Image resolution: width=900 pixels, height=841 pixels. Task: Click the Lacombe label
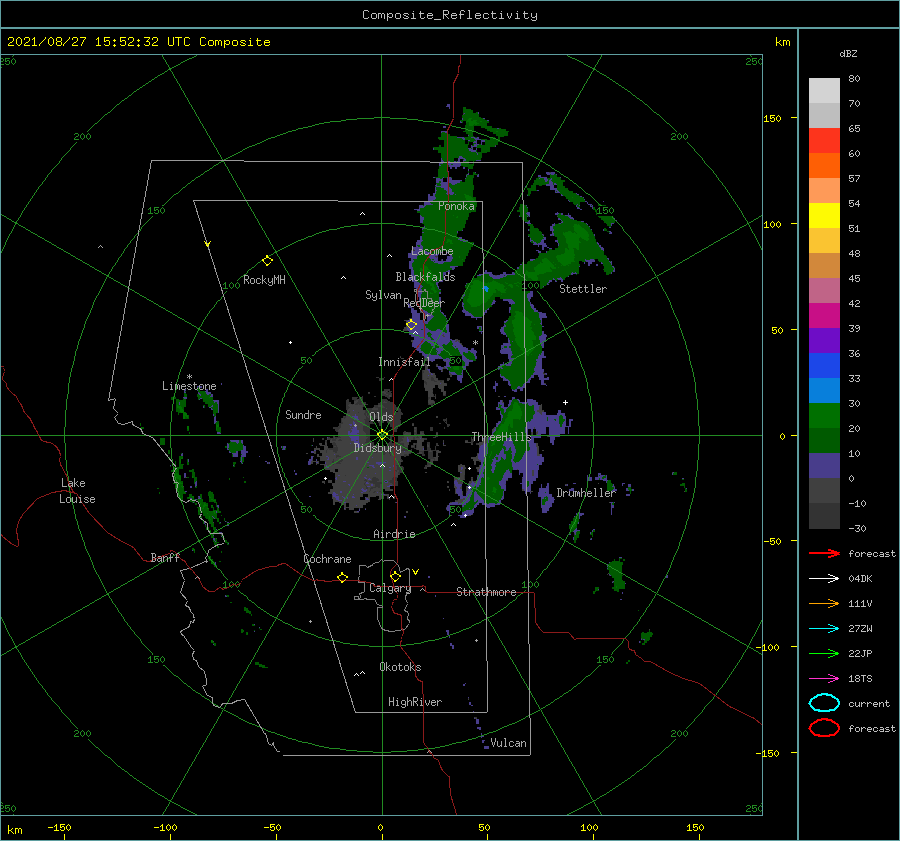click(x=432, y=251)
